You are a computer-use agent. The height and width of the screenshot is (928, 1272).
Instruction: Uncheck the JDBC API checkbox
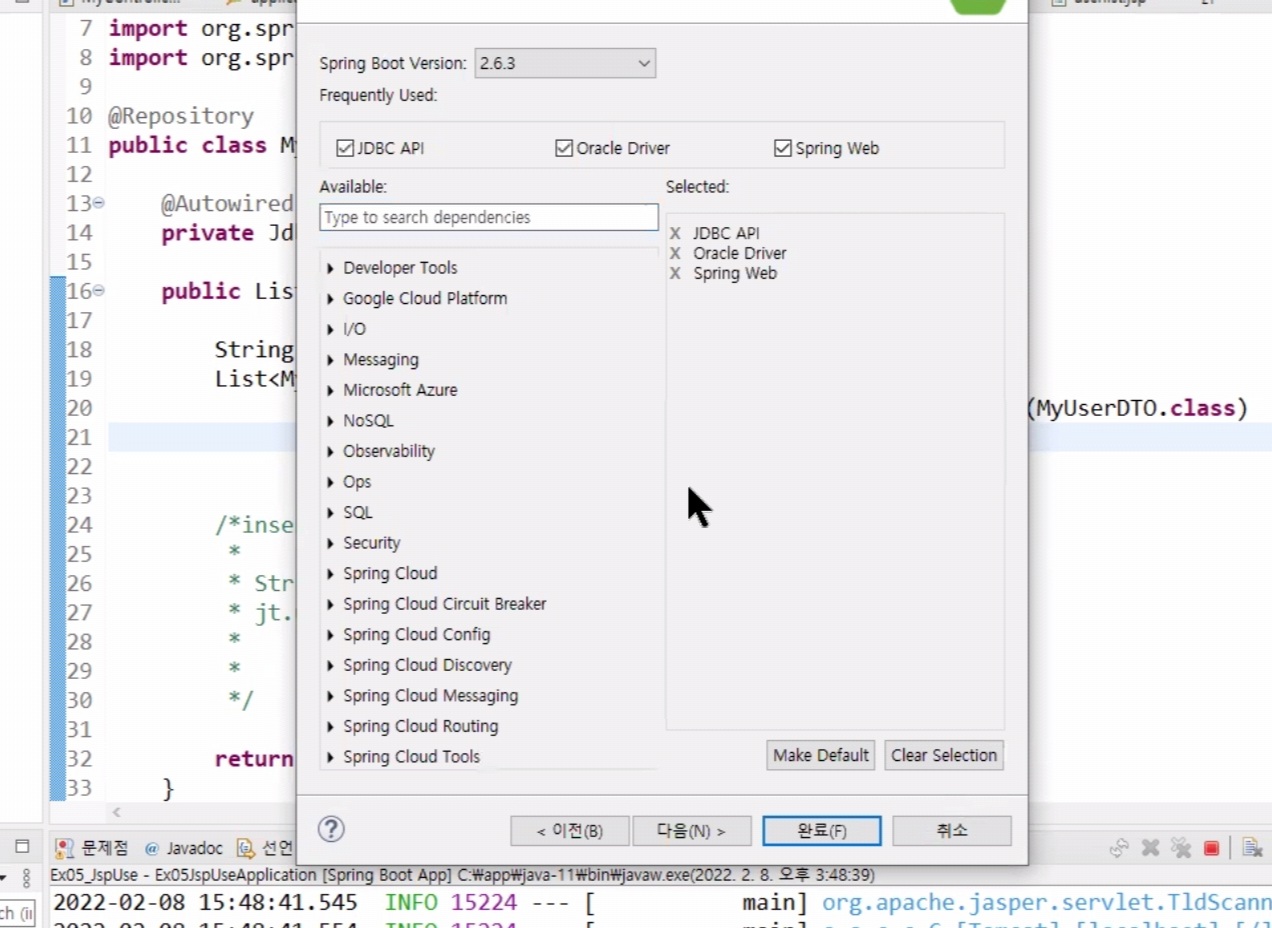tap(346, 148)
